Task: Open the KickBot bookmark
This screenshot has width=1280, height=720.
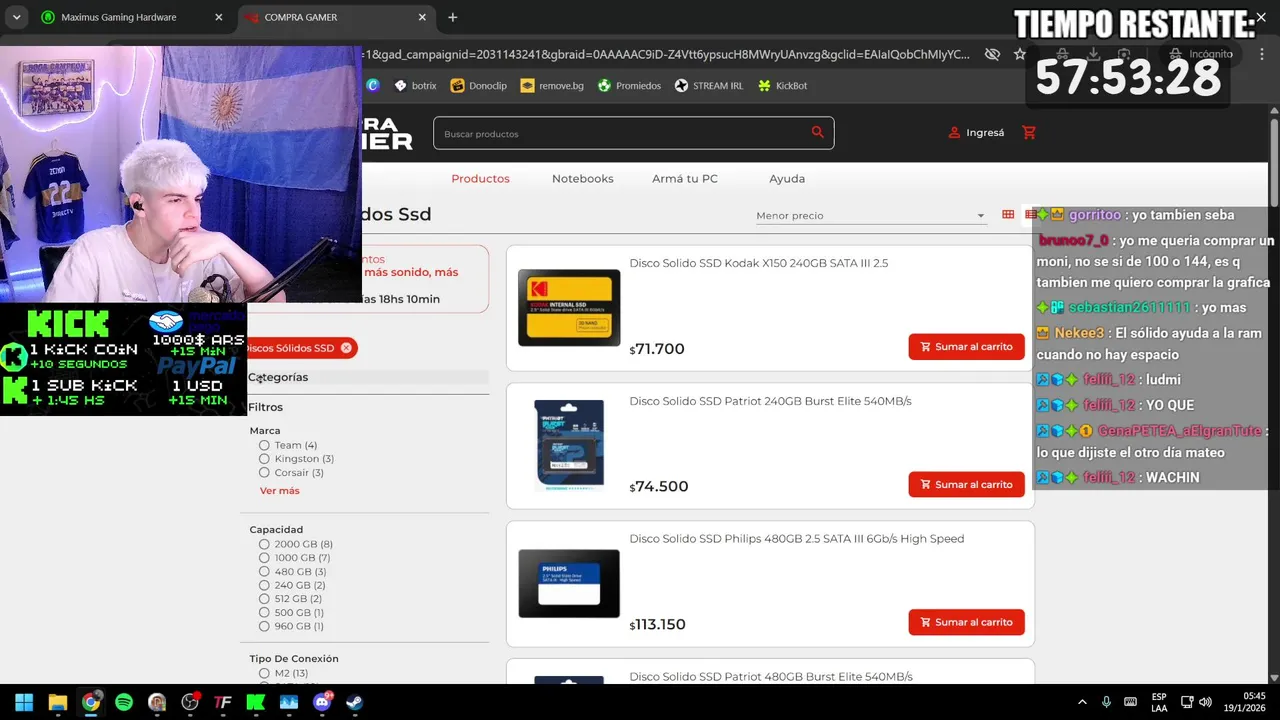Action: pos(782,86)
